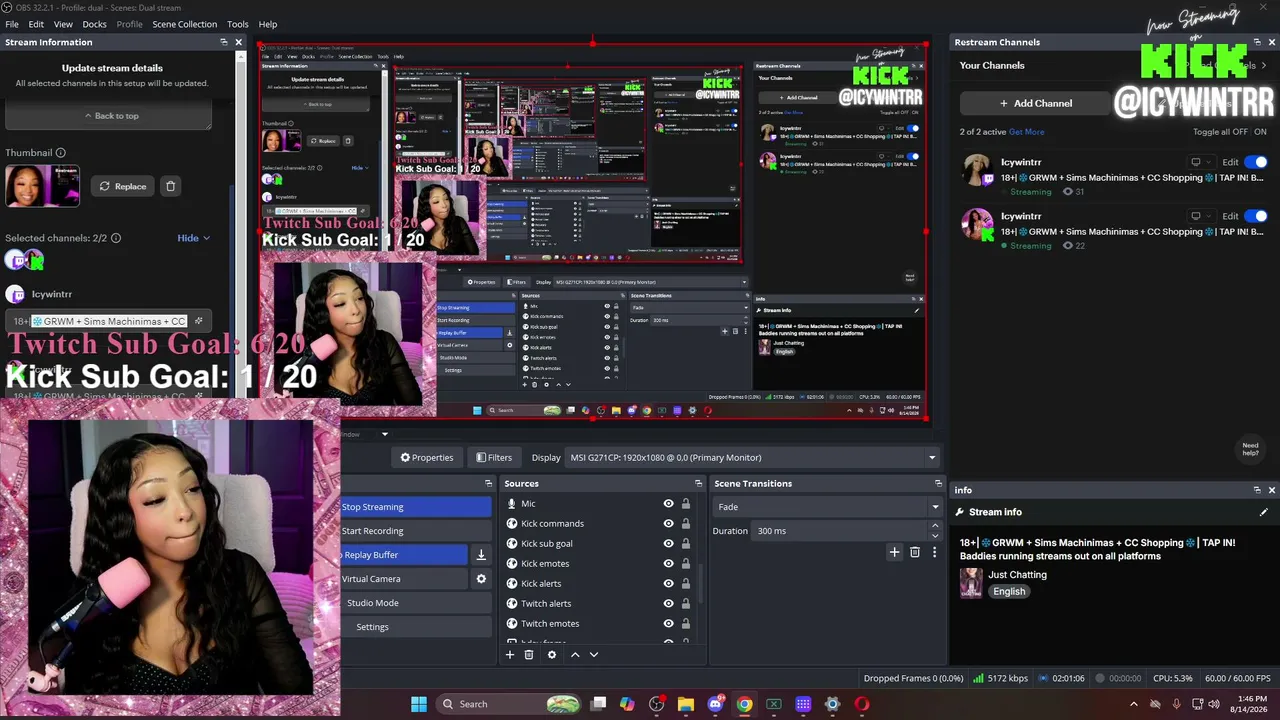This screenshot has height=720, width=1280.
Task: Pop out the Sources dock
Action: tap(698, 483)
